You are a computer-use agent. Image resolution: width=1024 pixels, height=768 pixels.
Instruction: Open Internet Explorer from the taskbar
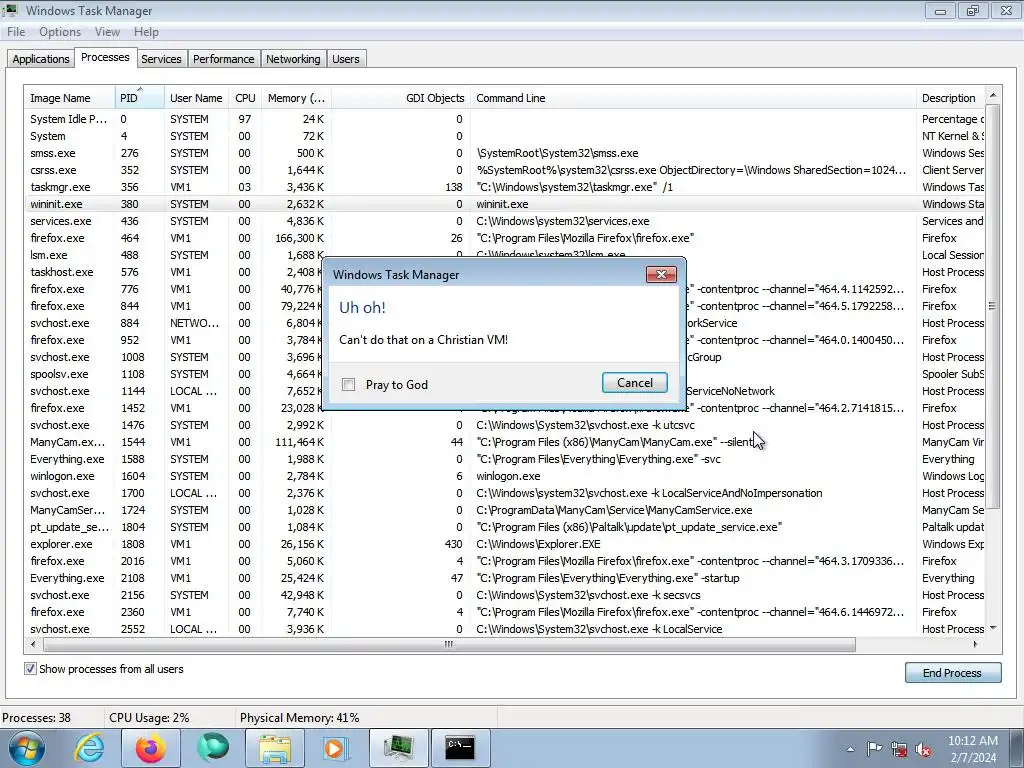[89, 748]
